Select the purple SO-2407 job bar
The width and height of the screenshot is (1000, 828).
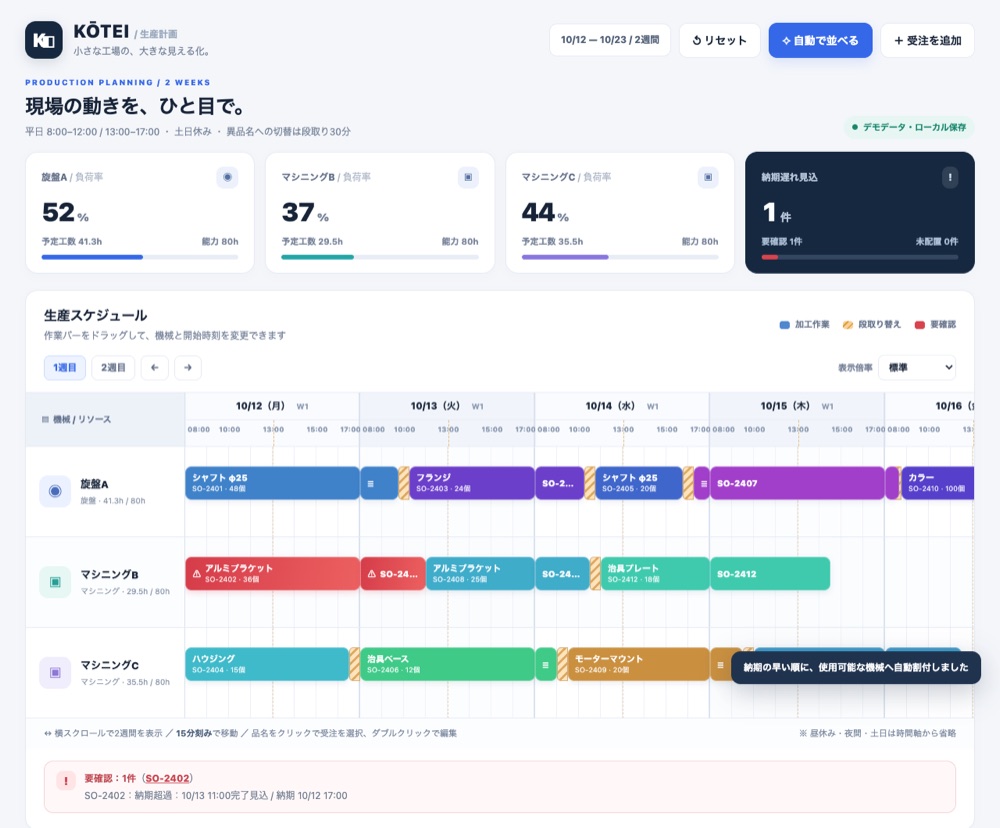(x=797, y=484)
